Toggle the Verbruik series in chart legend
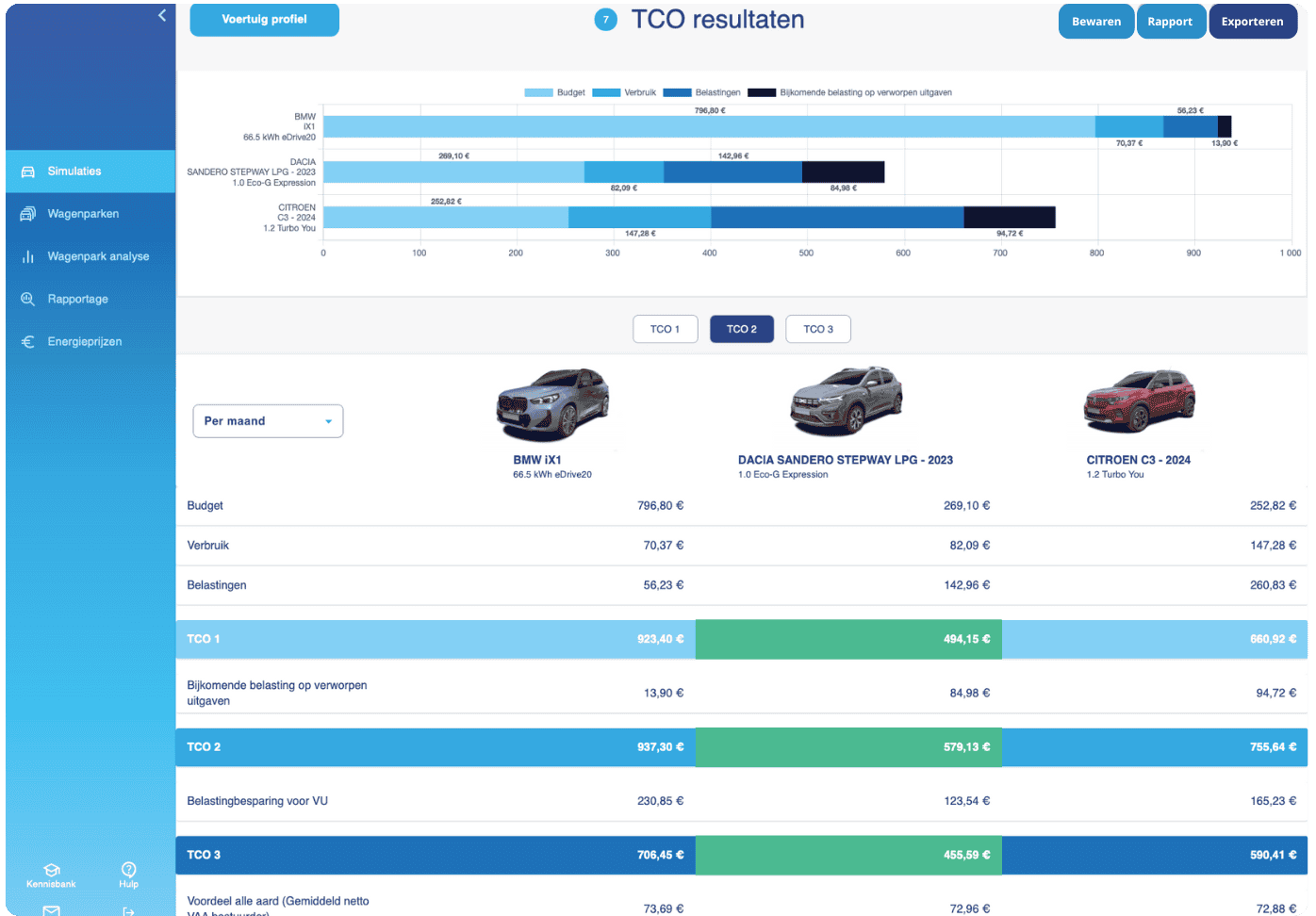Viewport: 1316px width, 916px height. (x=606, y=92)
